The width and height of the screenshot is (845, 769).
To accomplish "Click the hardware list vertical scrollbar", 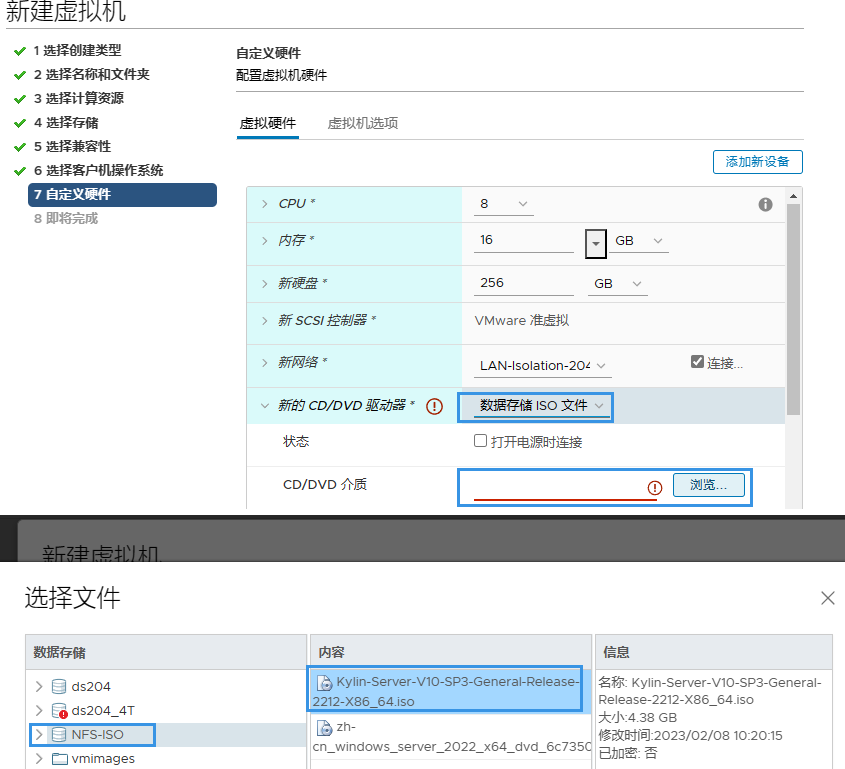I will tap(793, 309).
